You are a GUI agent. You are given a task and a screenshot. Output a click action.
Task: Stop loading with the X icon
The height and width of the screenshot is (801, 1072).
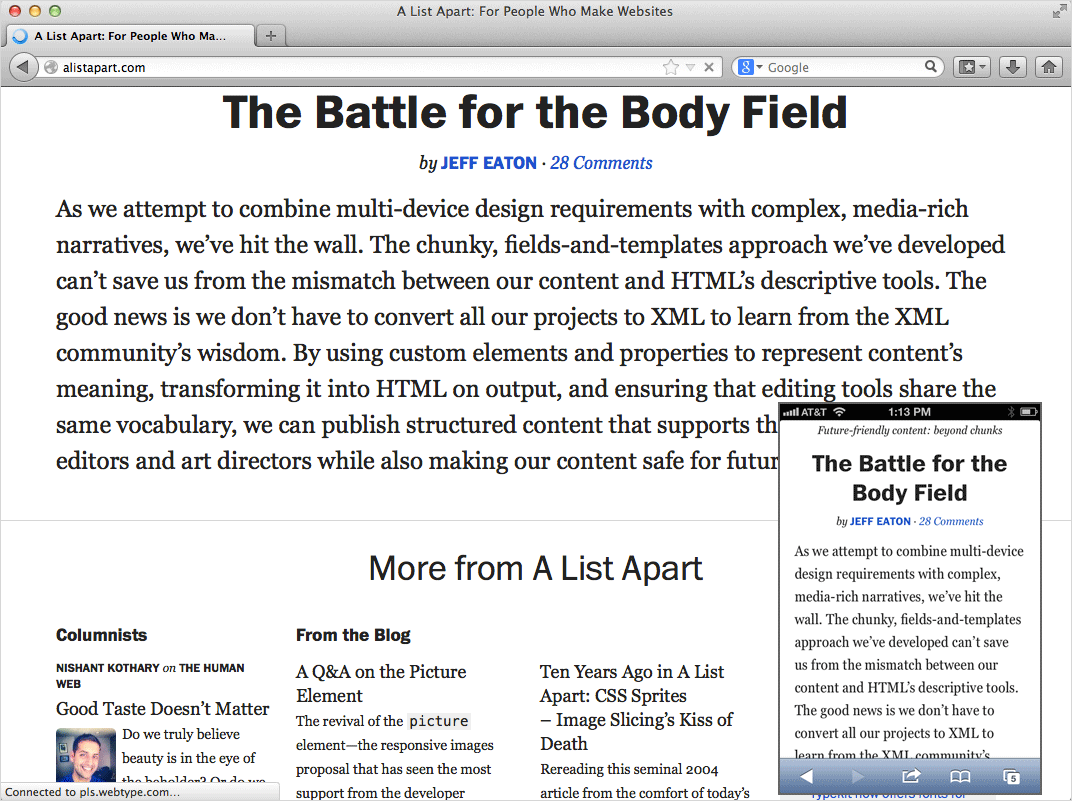[709, 67]
